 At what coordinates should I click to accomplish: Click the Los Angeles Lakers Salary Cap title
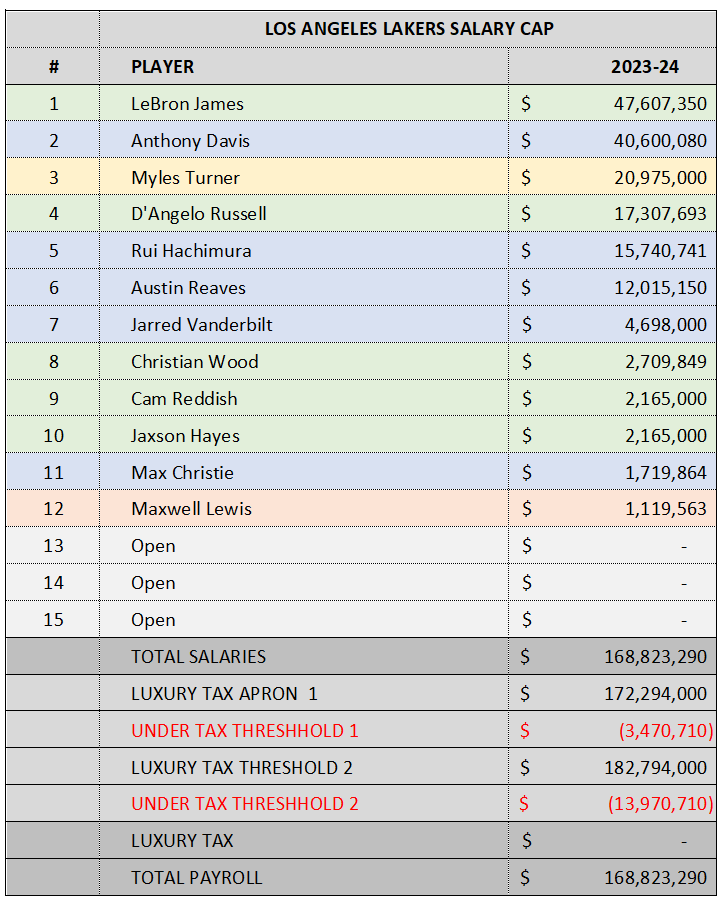(x=409, y=29)
